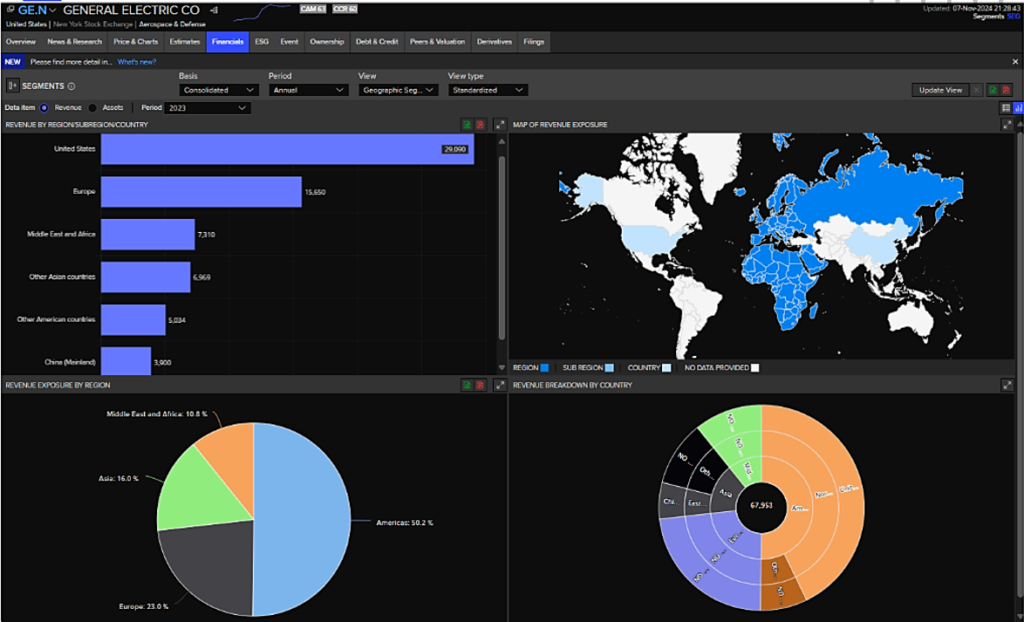Export Revenue Exposure by Region to PDF
This screenshot has height=622, width=1024.
tap(480, 385)
